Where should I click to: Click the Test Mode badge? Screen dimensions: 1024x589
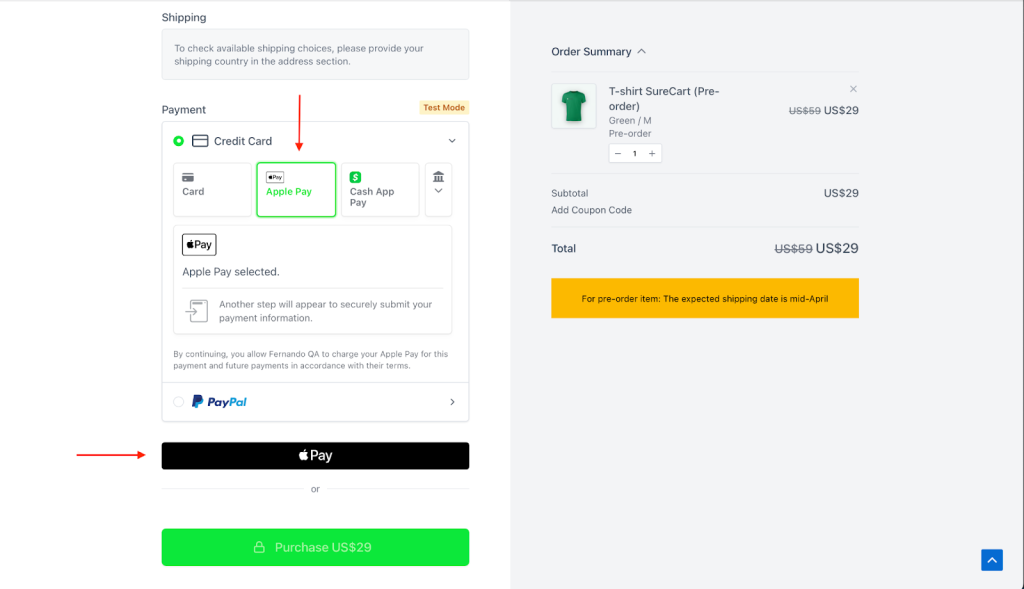pos(444,108)
